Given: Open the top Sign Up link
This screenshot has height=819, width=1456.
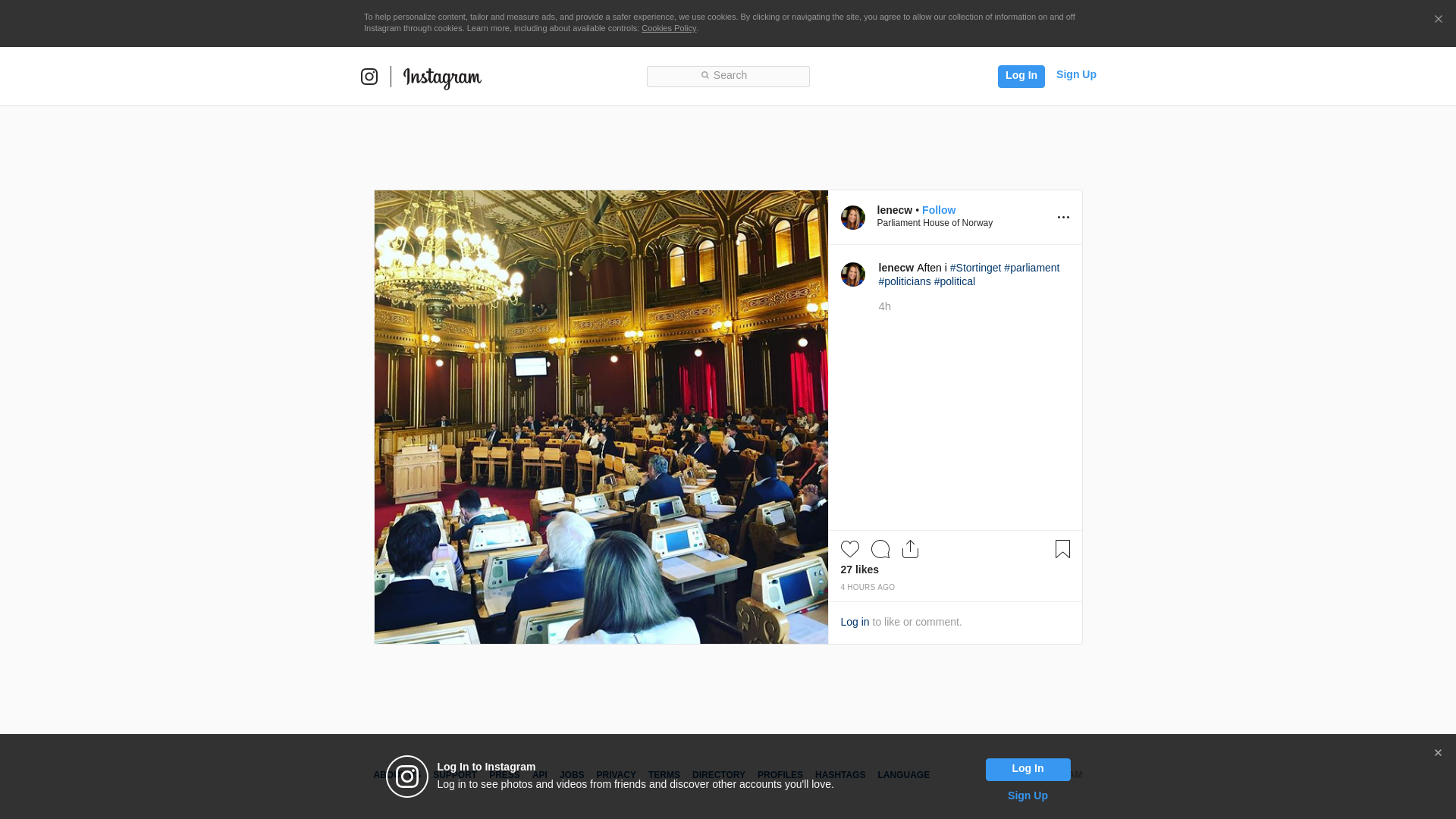Looking at the screenshot, I should point(1075,74).
